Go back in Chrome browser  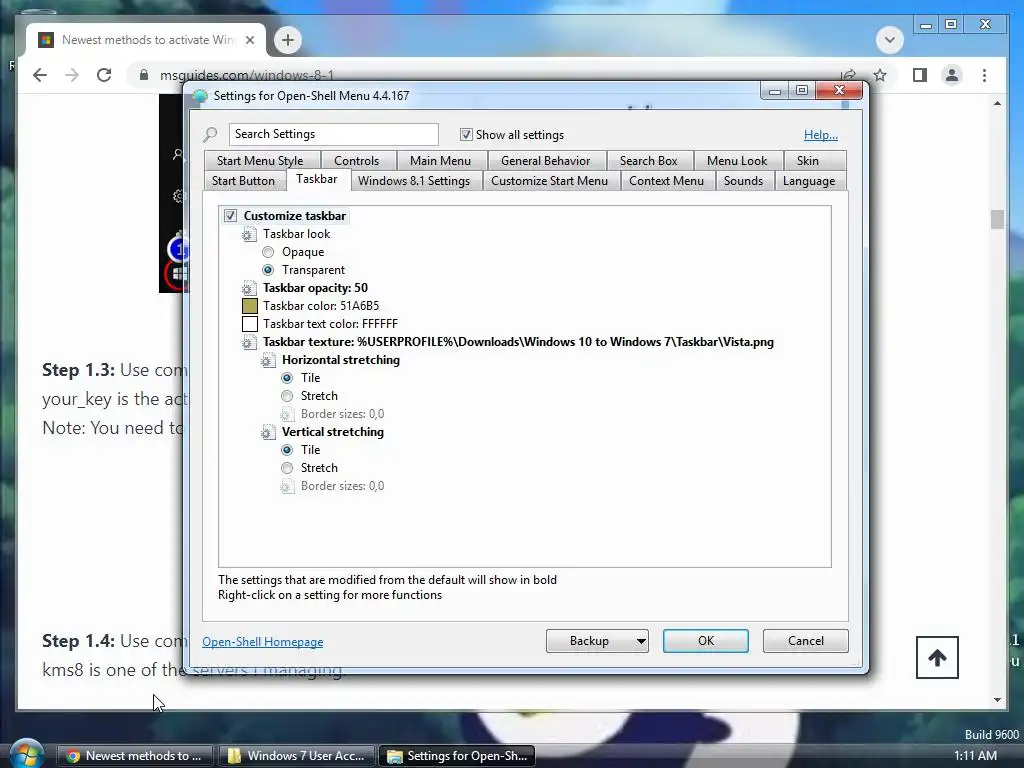(40, 75)
